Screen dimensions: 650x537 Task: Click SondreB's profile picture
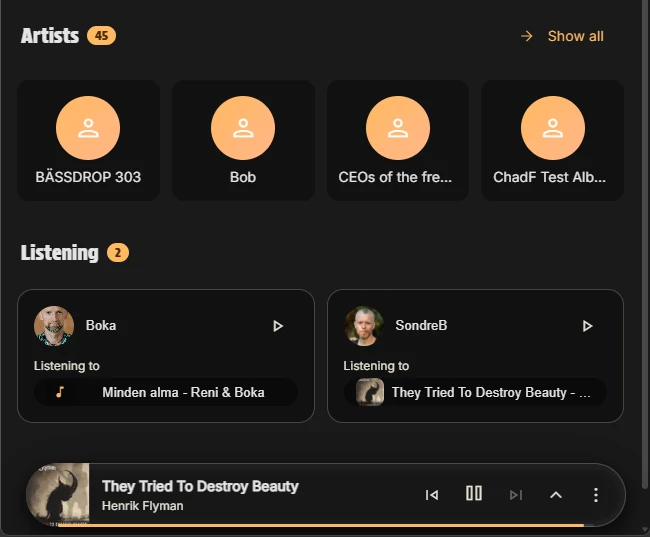tap(364, 326)
